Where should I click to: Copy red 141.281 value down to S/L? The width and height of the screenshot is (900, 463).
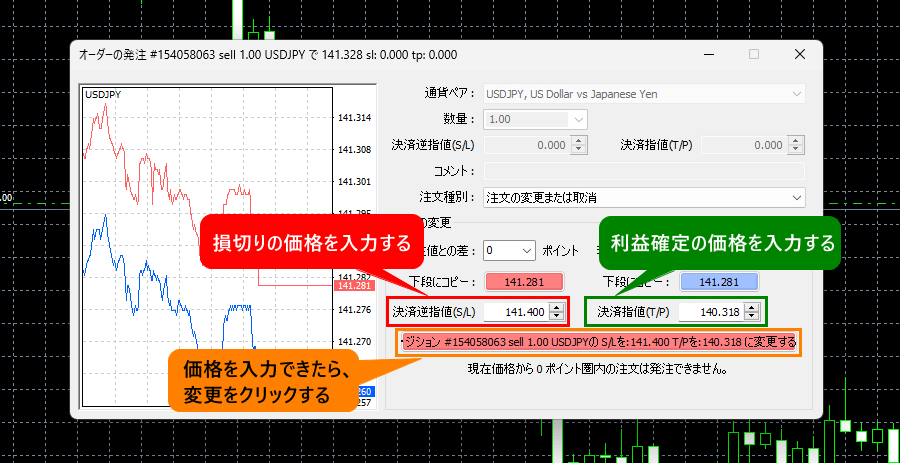click(525, 282)
